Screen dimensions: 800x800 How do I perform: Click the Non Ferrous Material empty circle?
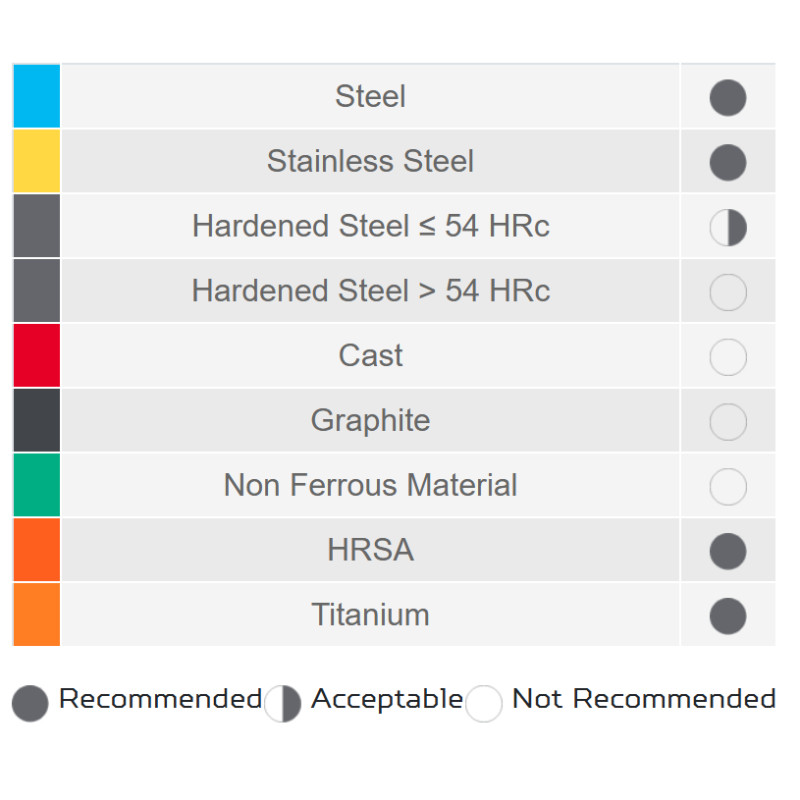pyautogui.click(x=728, y=487)
